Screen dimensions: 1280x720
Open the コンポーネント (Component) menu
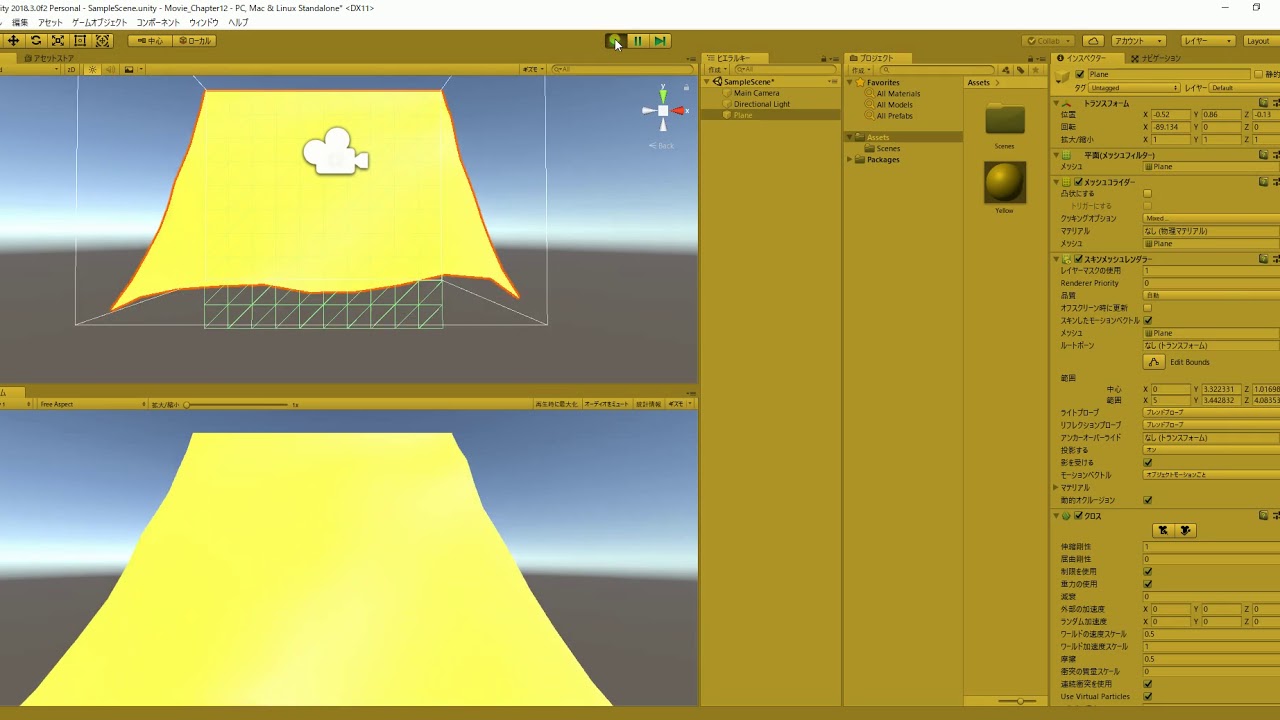(x=158, y=22)
